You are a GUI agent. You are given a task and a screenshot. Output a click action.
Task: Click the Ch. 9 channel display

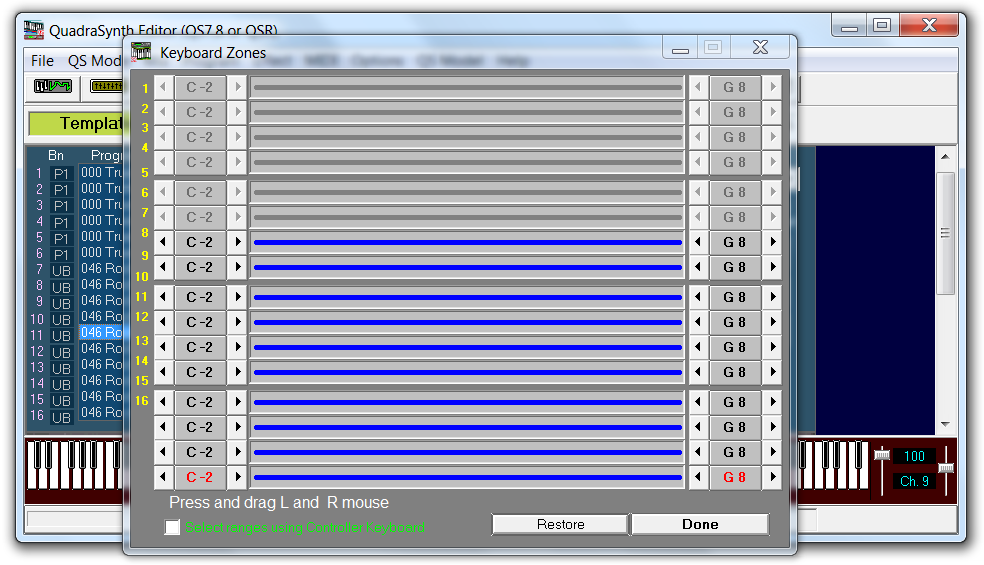914,481
